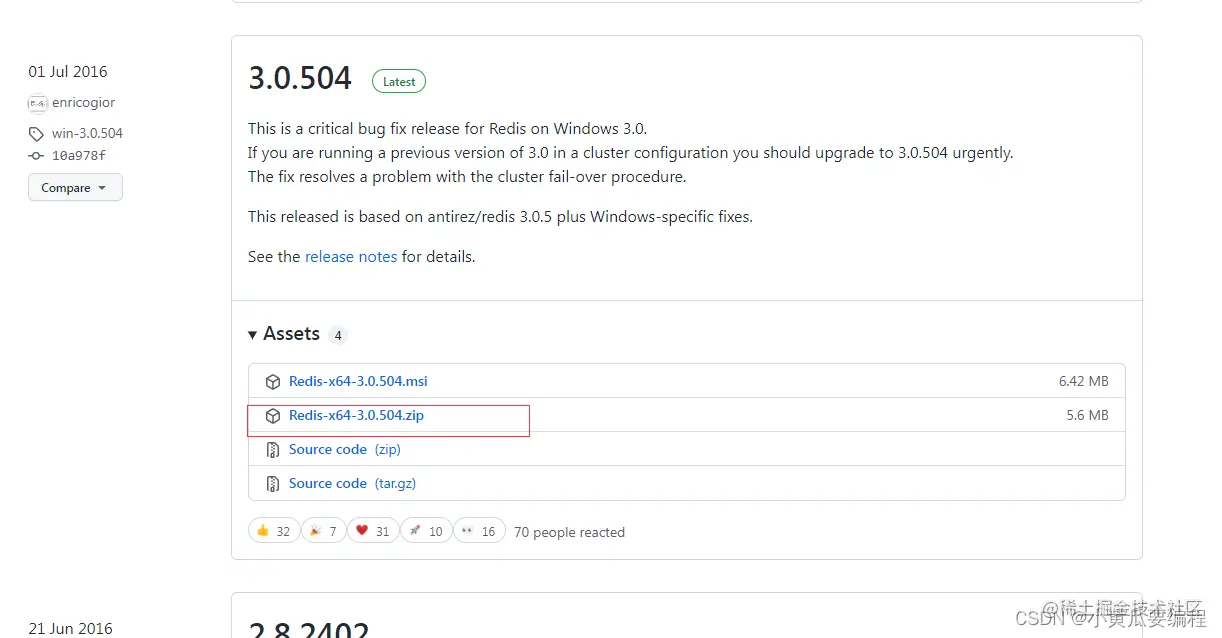Collapse the Assets section triangle
This screenshot has width=1222, height=638.
click(253, 335)
